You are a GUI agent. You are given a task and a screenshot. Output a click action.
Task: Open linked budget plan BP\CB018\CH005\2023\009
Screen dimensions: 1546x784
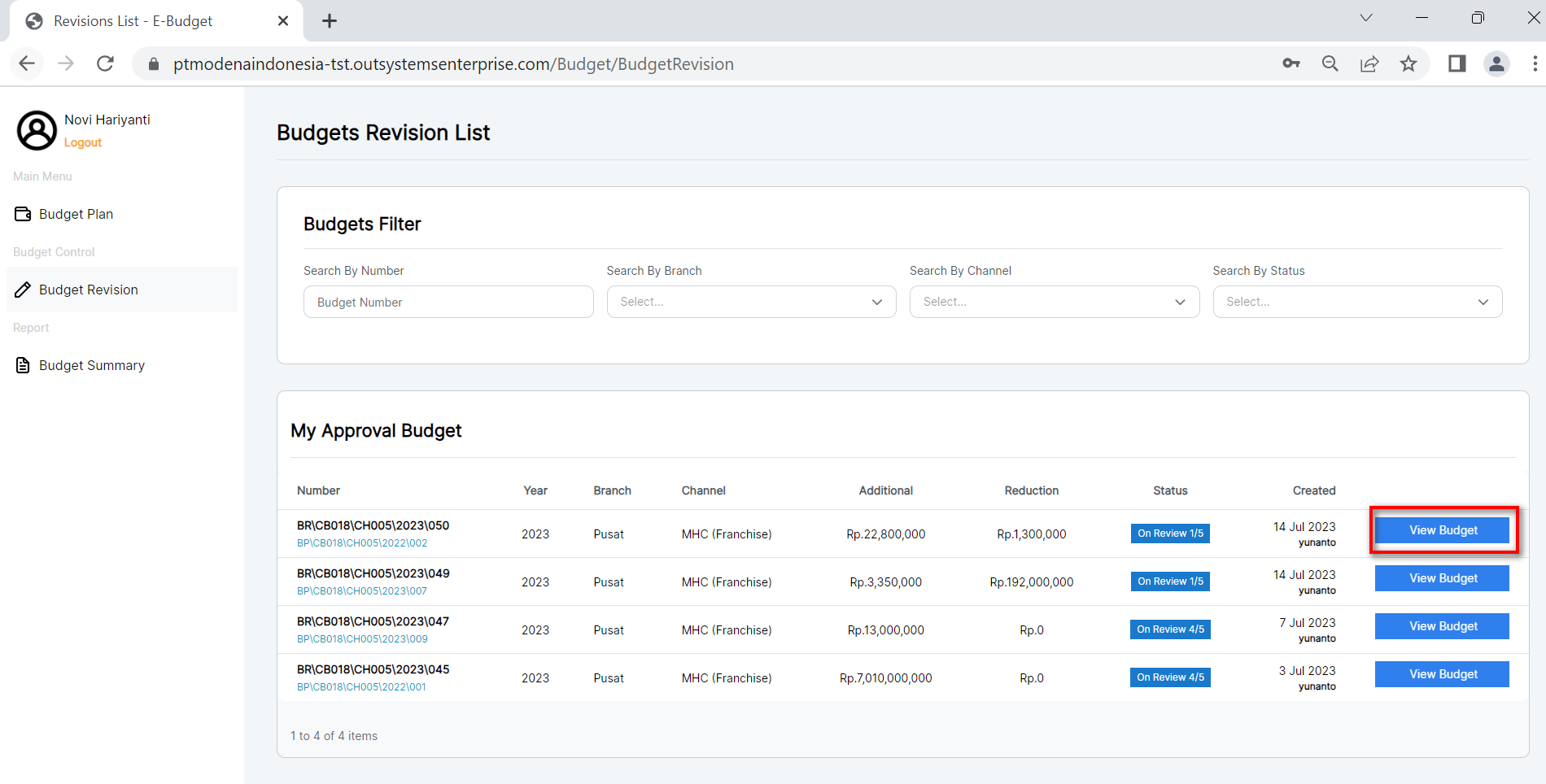pyautogui.click(x=362, y=639)
